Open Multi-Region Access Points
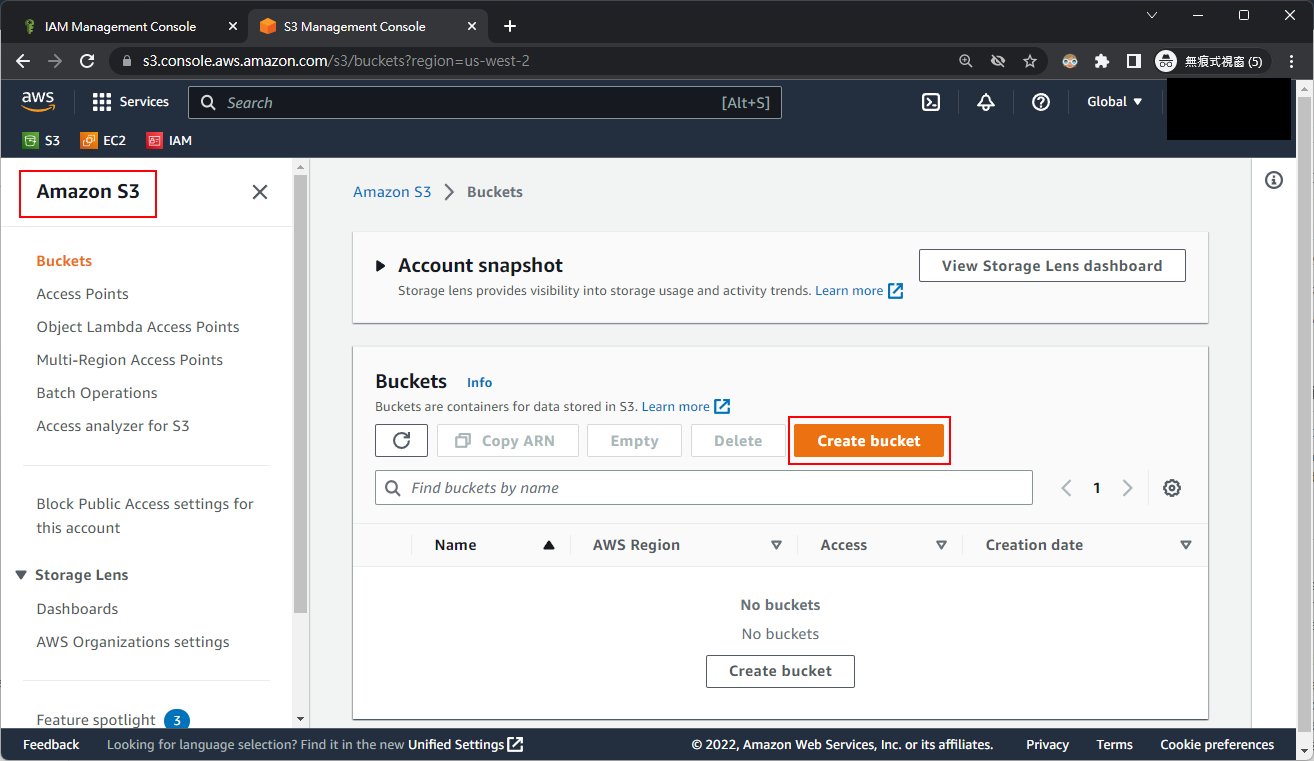This screenshot has height=761, width=1314. 130,360
